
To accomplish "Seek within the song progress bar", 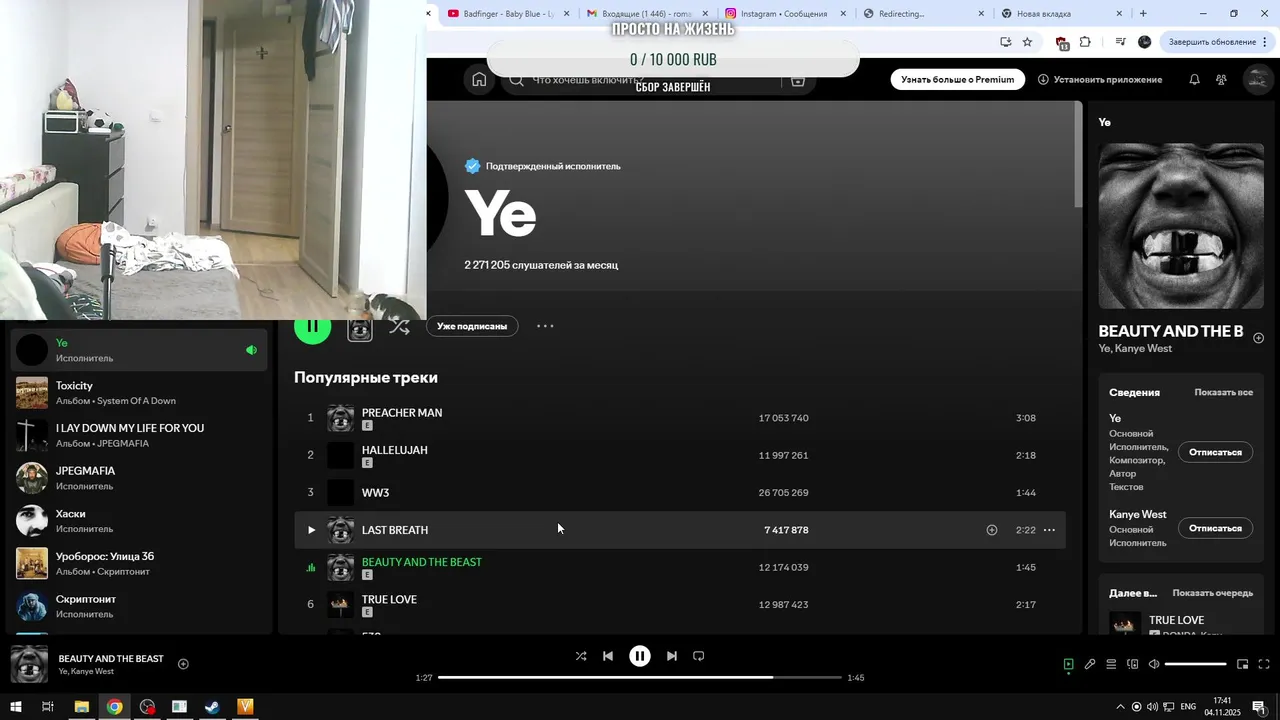I will click(x=640, y=677).
